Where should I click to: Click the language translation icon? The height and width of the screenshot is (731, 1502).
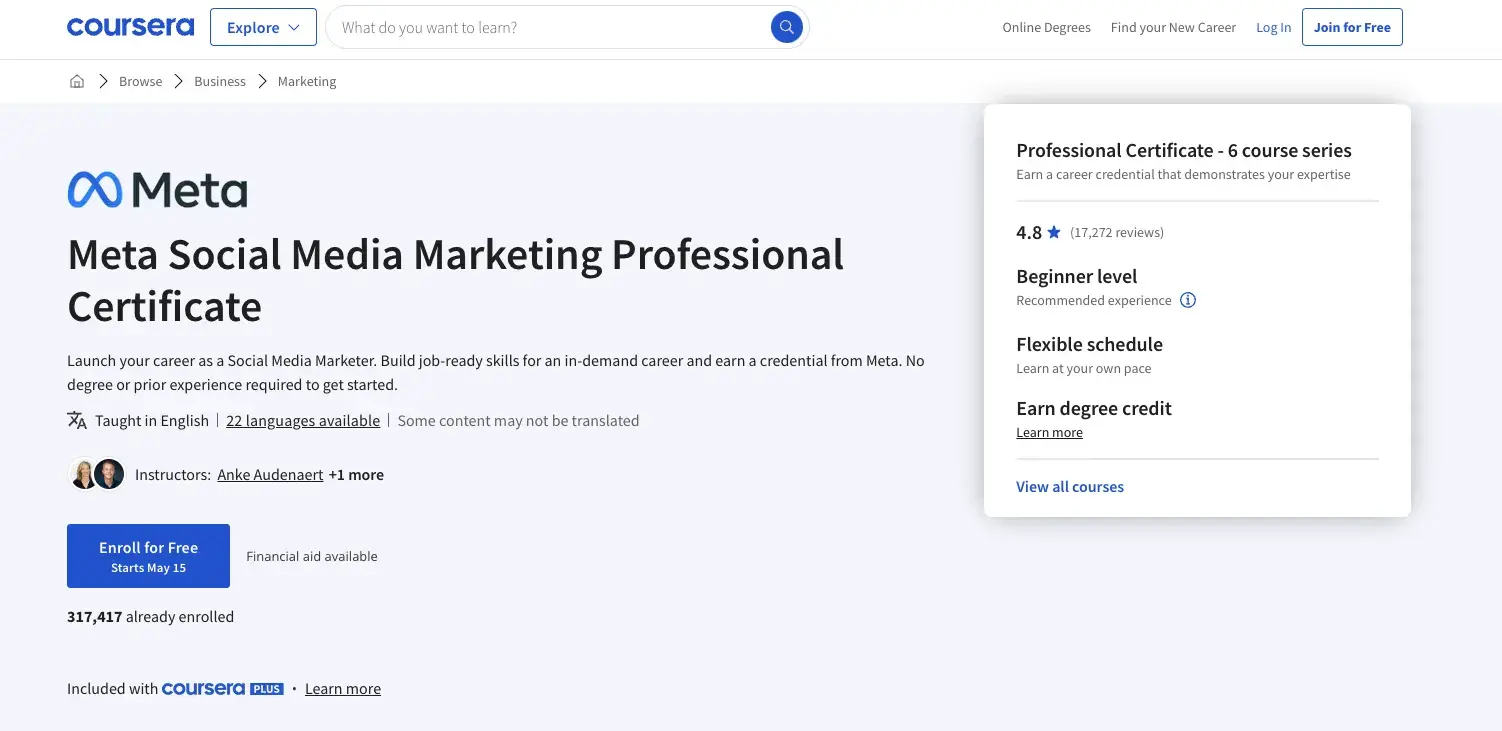77,421
